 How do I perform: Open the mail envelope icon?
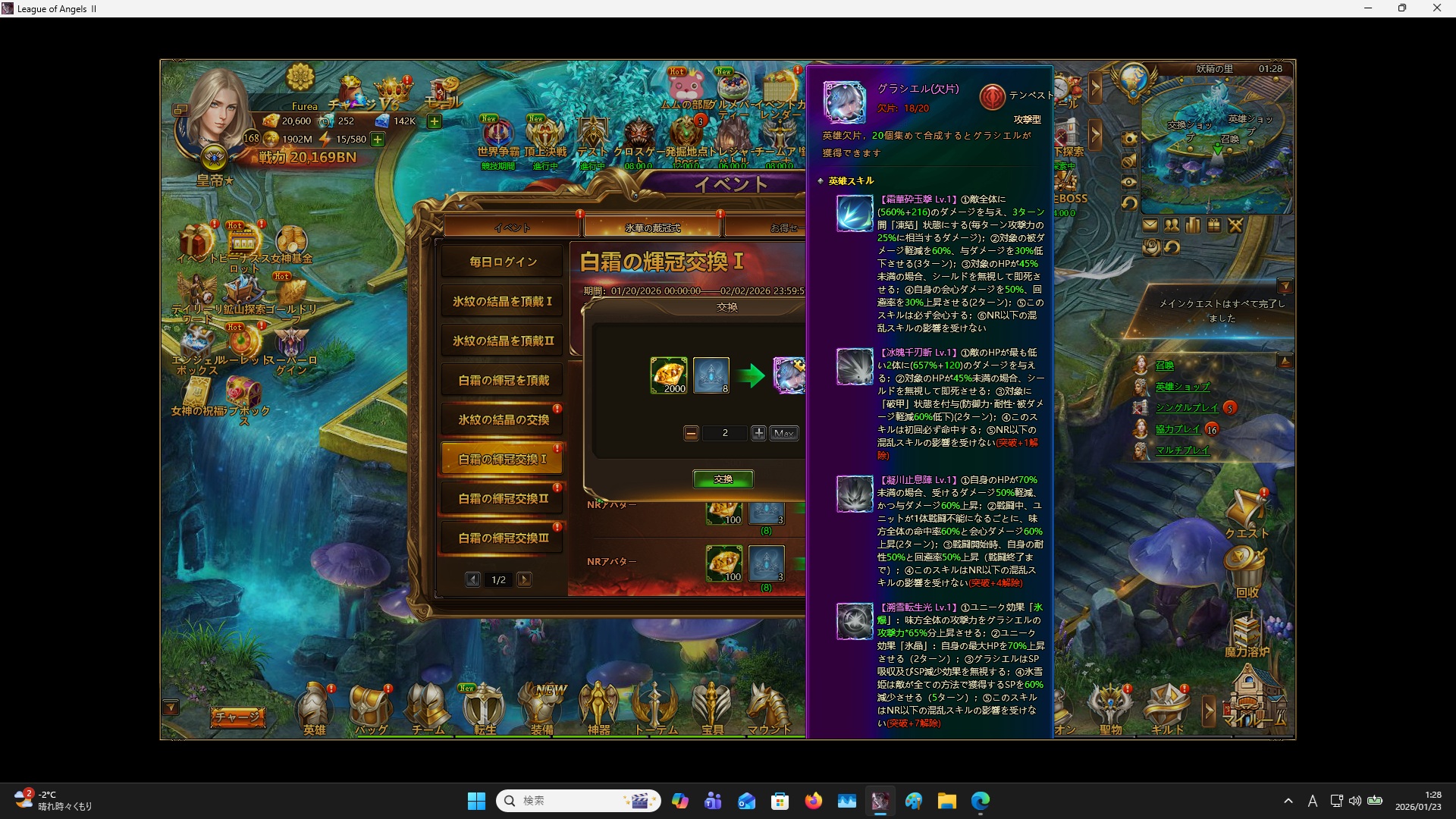(x=1150, y=225)
